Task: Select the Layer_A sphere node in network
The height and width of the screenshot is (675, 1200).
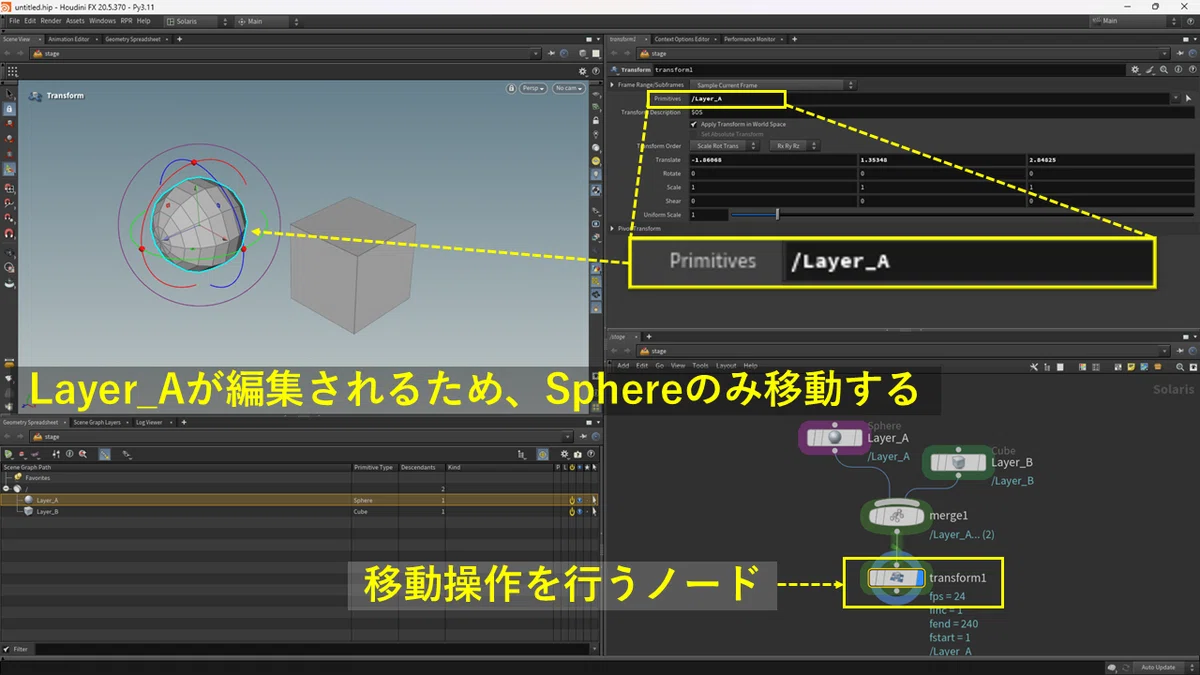Action: (834, 438)
